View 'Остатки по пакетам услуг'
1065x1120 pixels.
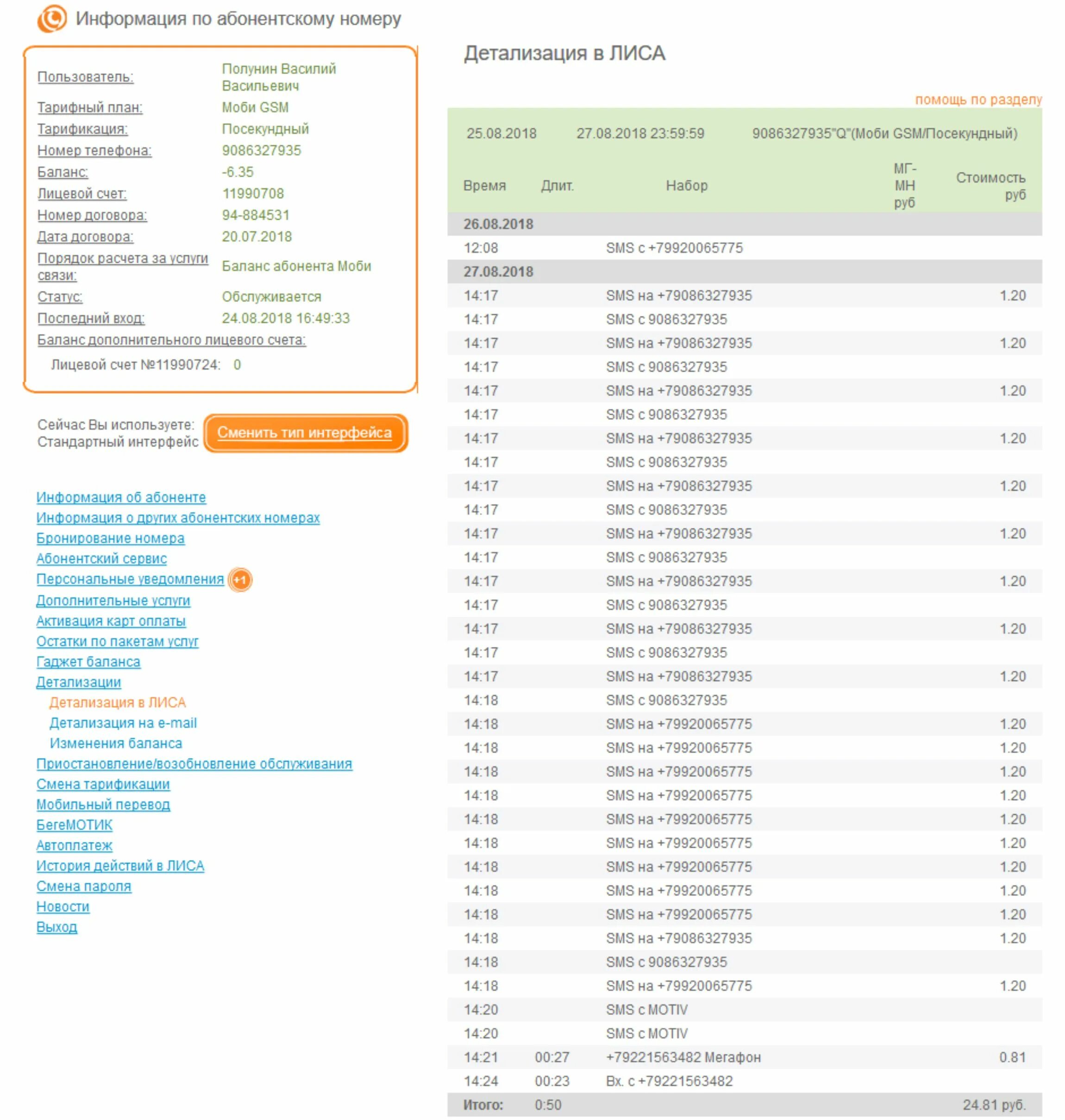(118, 641)
